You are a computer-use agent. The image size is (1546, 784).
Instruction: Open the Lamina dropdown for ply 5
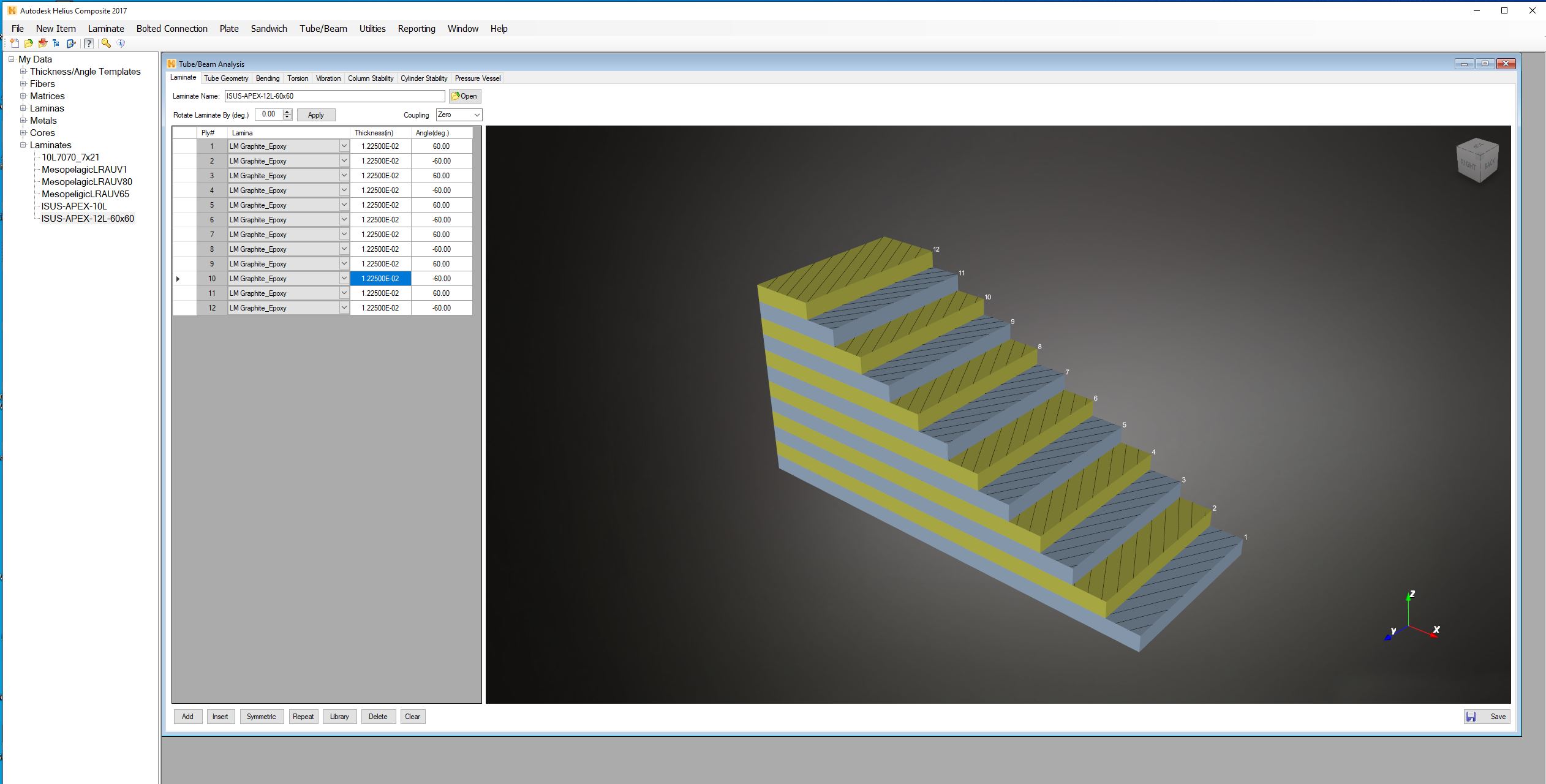click(x=344, y=205)
